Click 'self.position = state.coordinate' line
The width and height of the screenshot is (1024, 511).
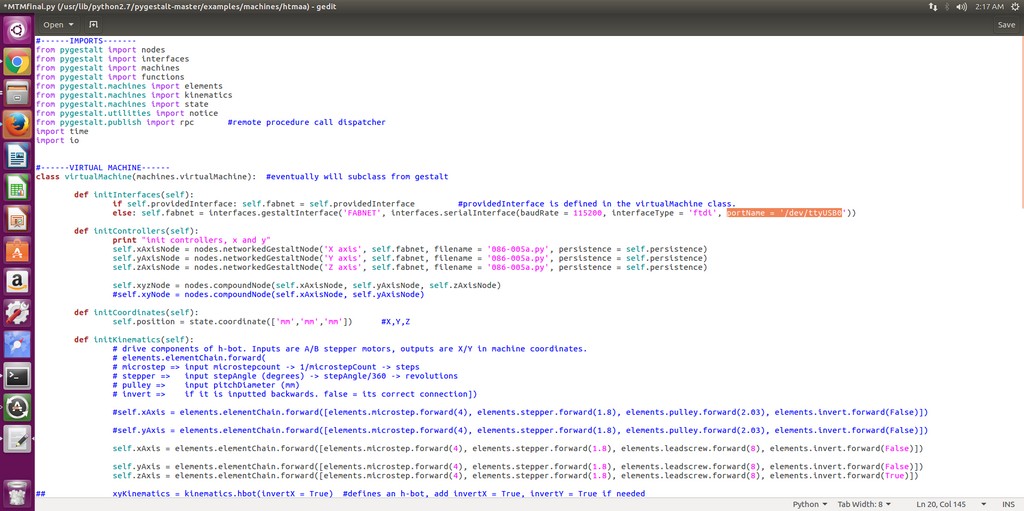232,321
